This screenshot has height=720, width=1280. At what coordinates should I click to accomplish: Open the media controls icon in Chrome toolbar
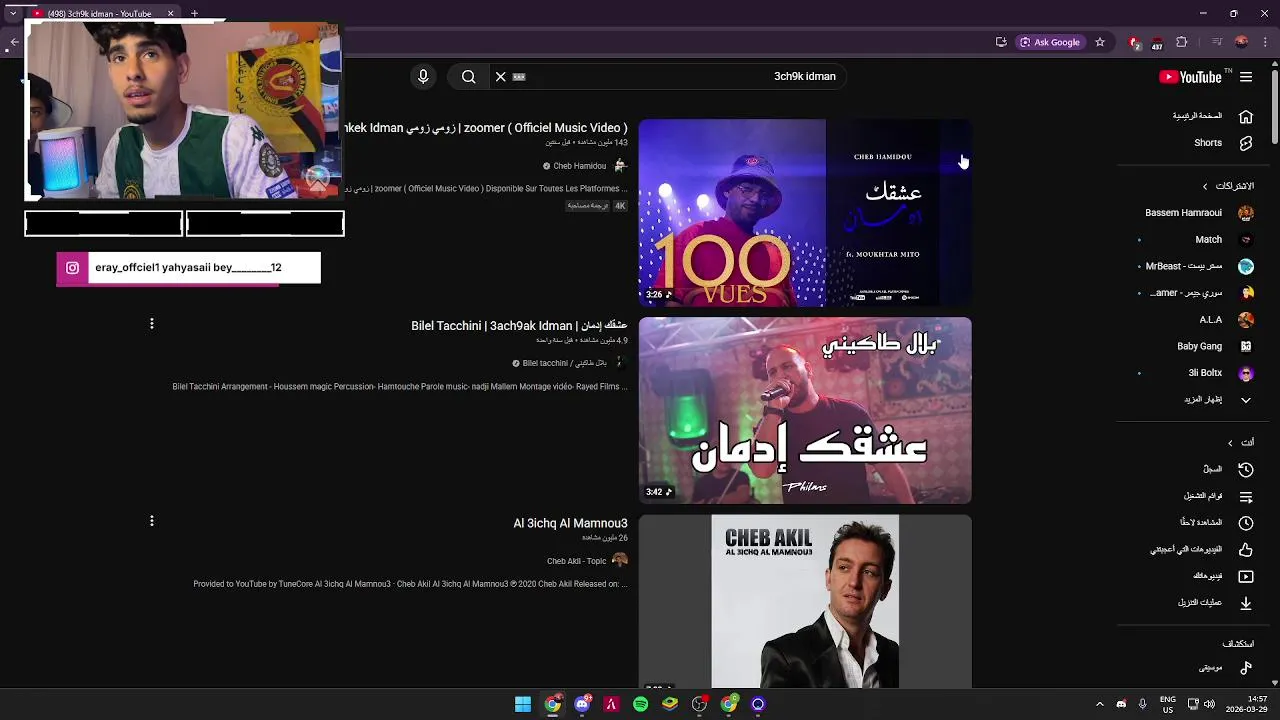pos(1217,42)
